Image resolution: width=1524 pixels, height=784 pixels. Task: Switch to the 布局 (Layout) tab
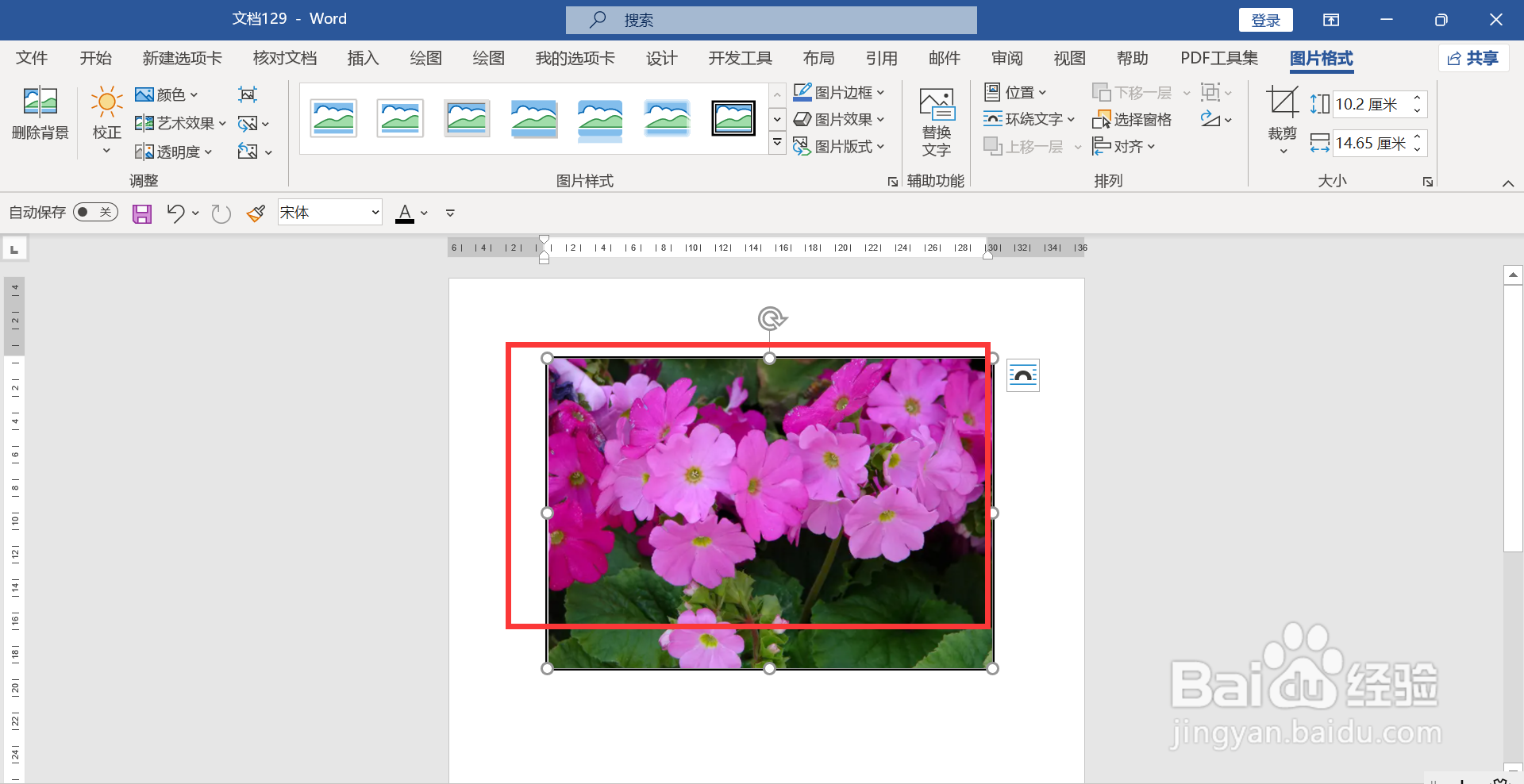(819, 58)
